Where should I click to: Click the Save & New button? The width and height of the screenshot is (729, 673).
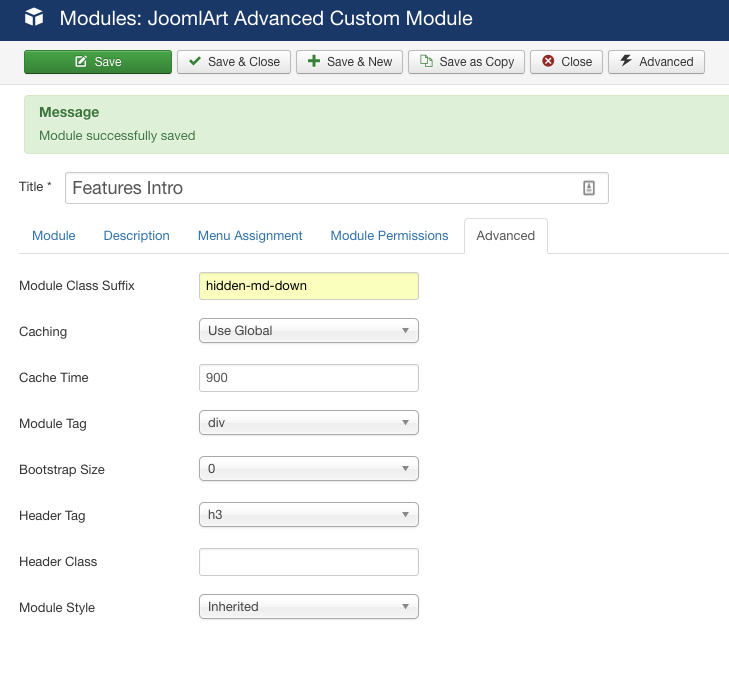(x=349, y=62)
